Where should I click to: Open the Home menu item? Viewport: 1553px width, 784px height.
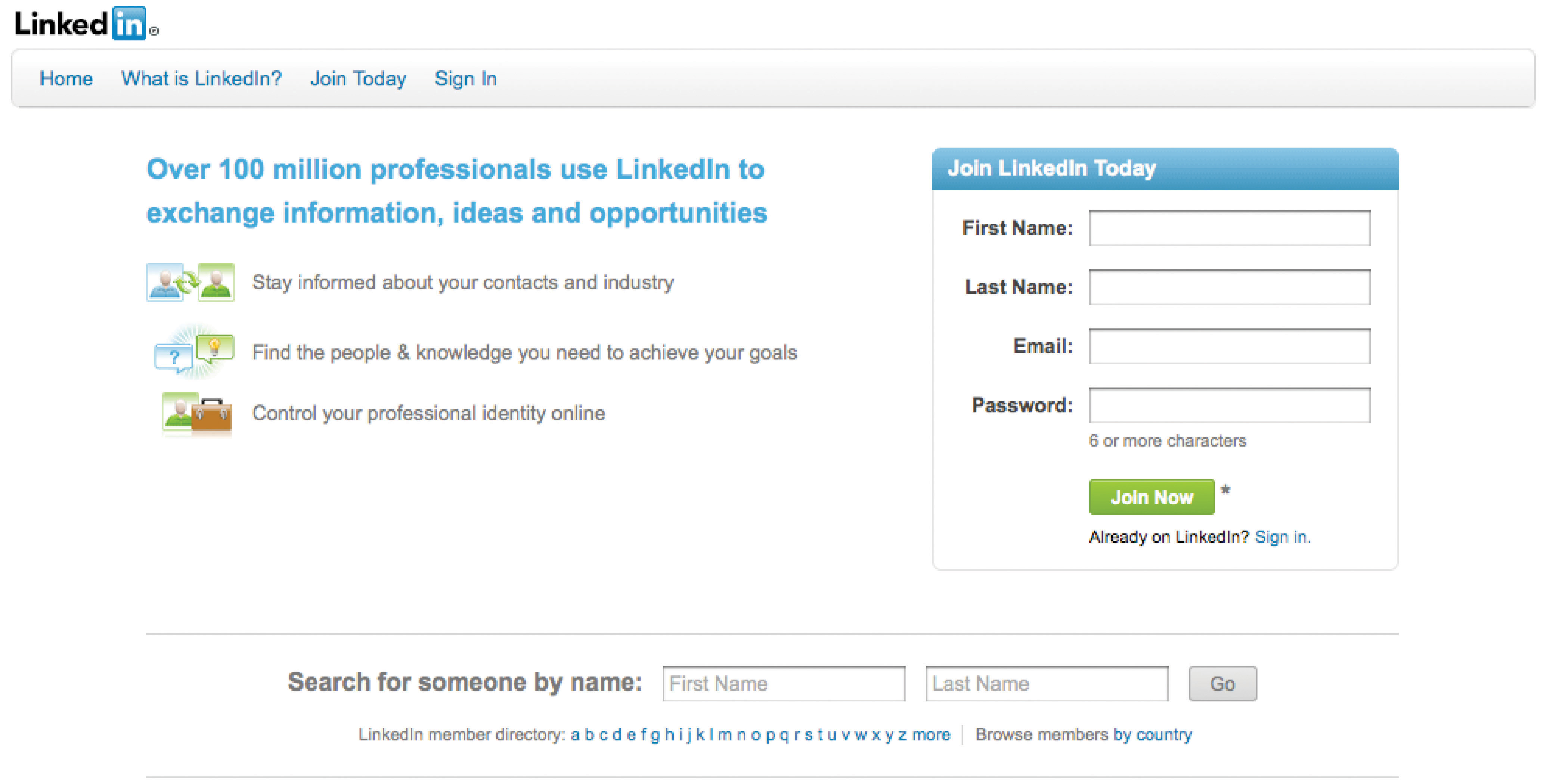click(66, 78)
